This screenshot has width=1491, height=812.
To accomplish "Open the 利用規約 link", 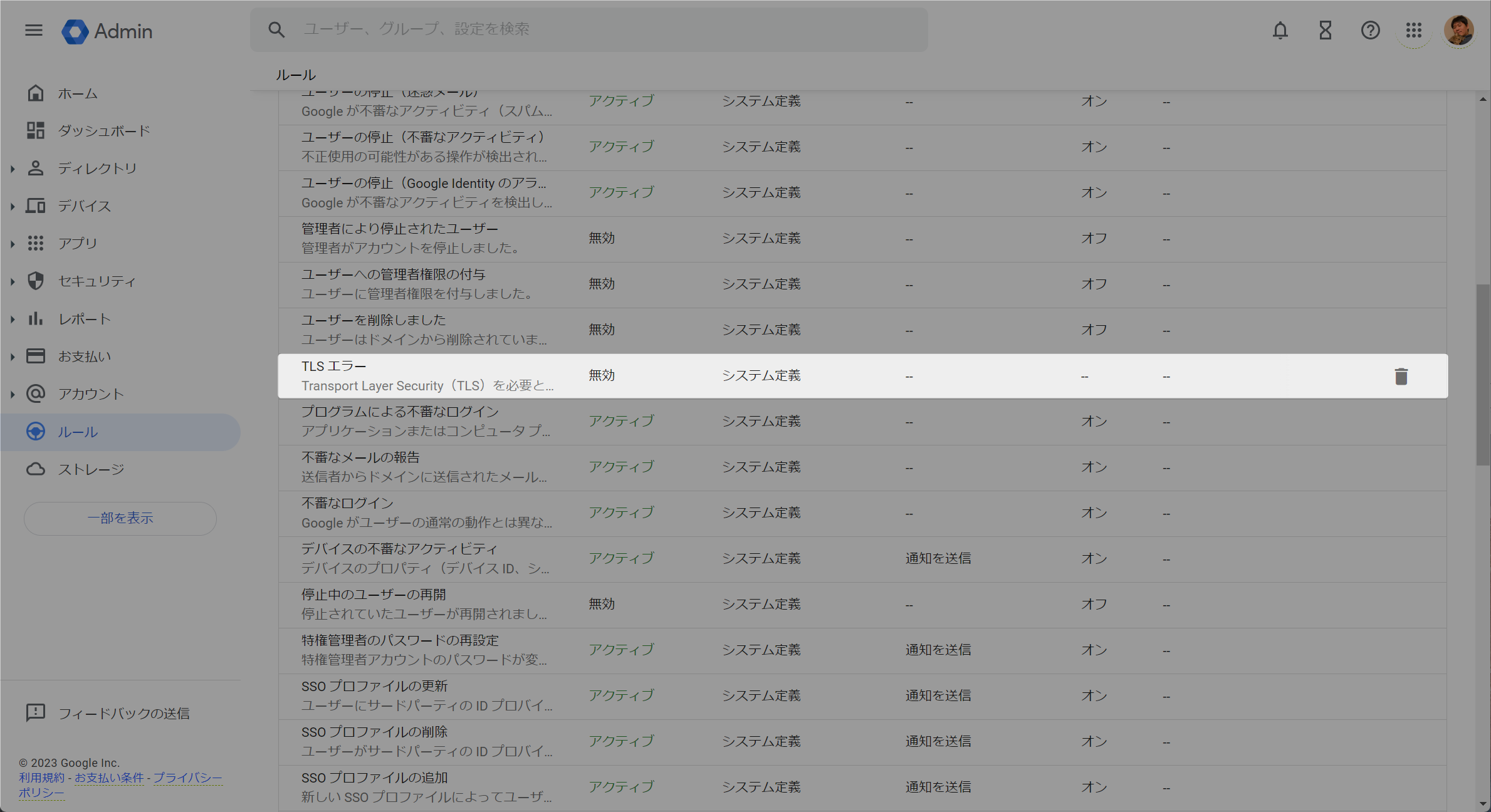I will [41, 778].
